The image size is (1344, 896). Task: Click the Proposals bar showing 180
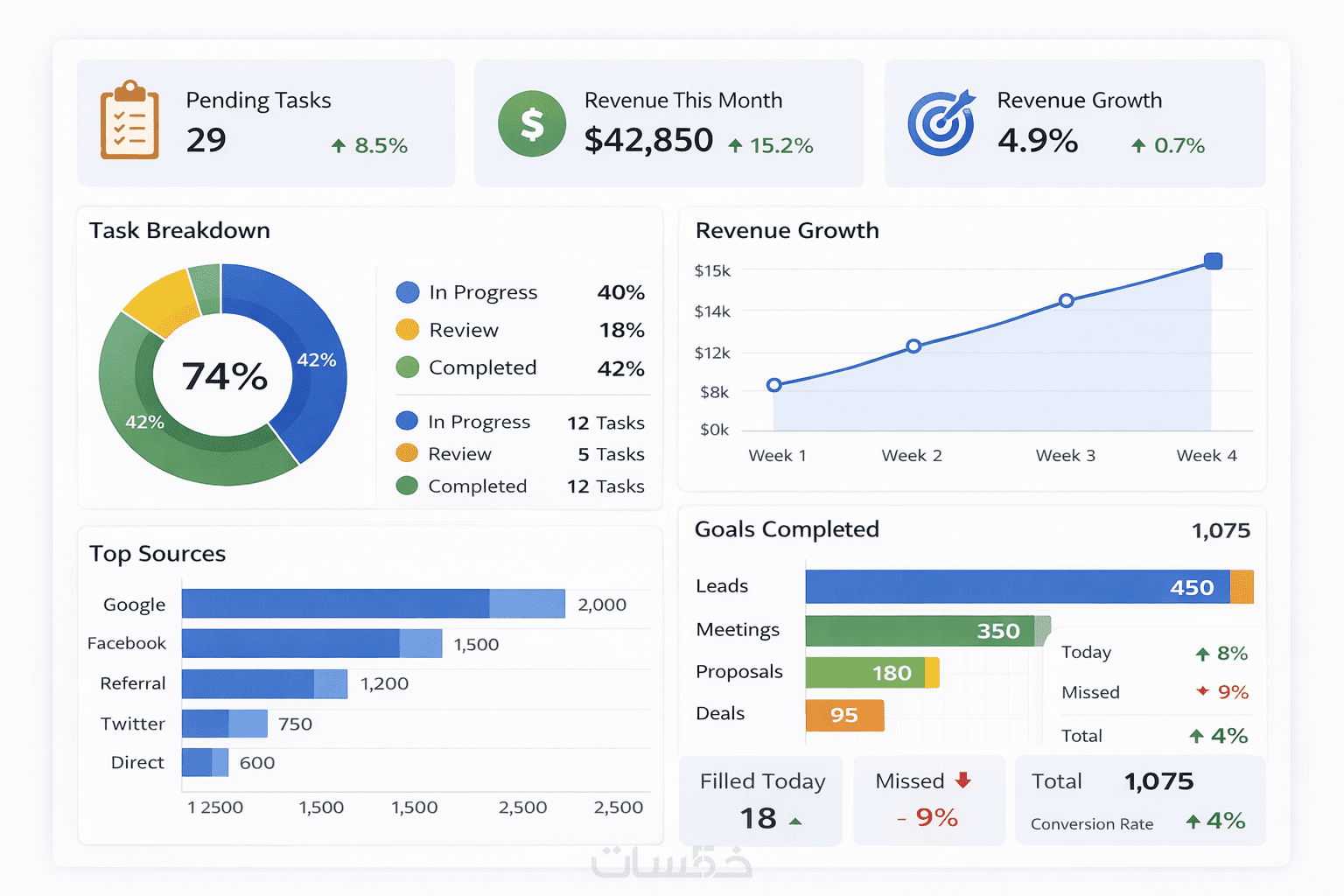(872, 673)
